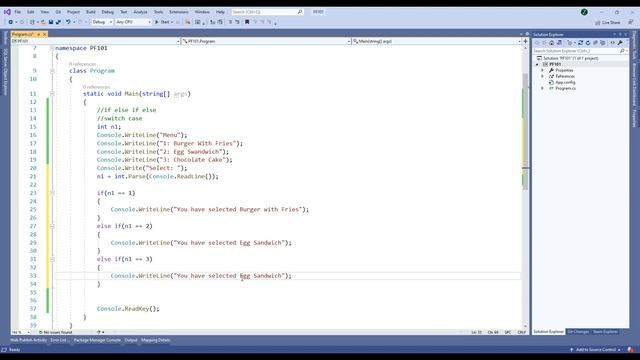Pin the Program.cs tab
The width and height of the screenshot is (640, 360).
tap(39, 35)
